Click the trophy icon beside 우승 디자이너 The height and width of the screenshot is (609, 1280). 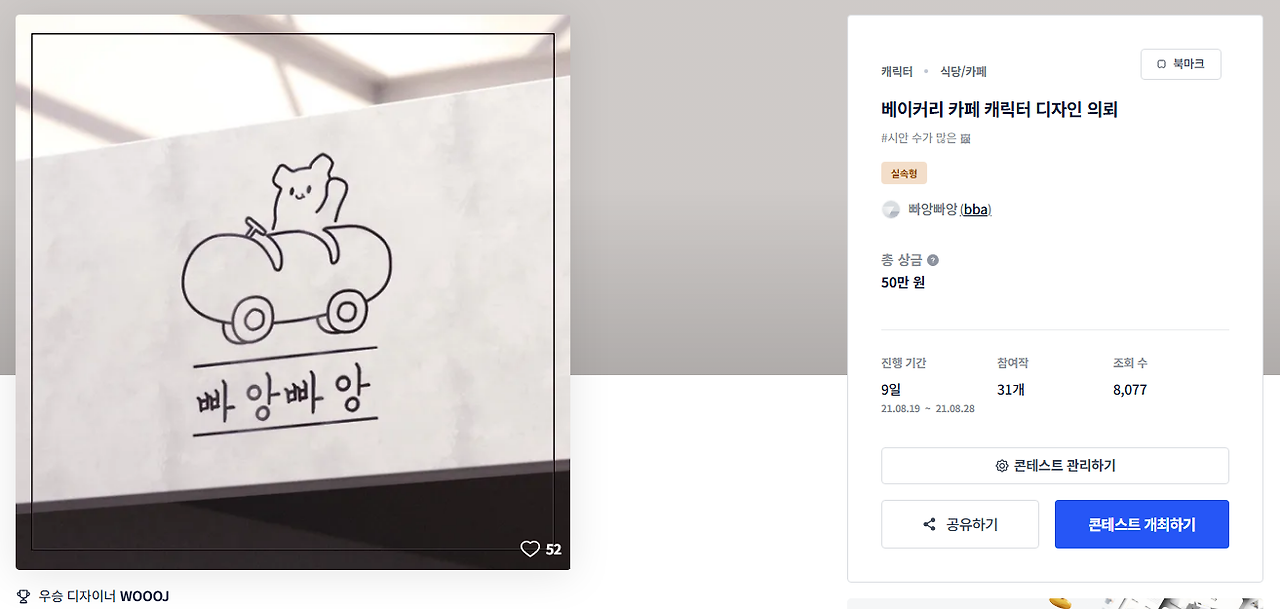coord(23,596)
